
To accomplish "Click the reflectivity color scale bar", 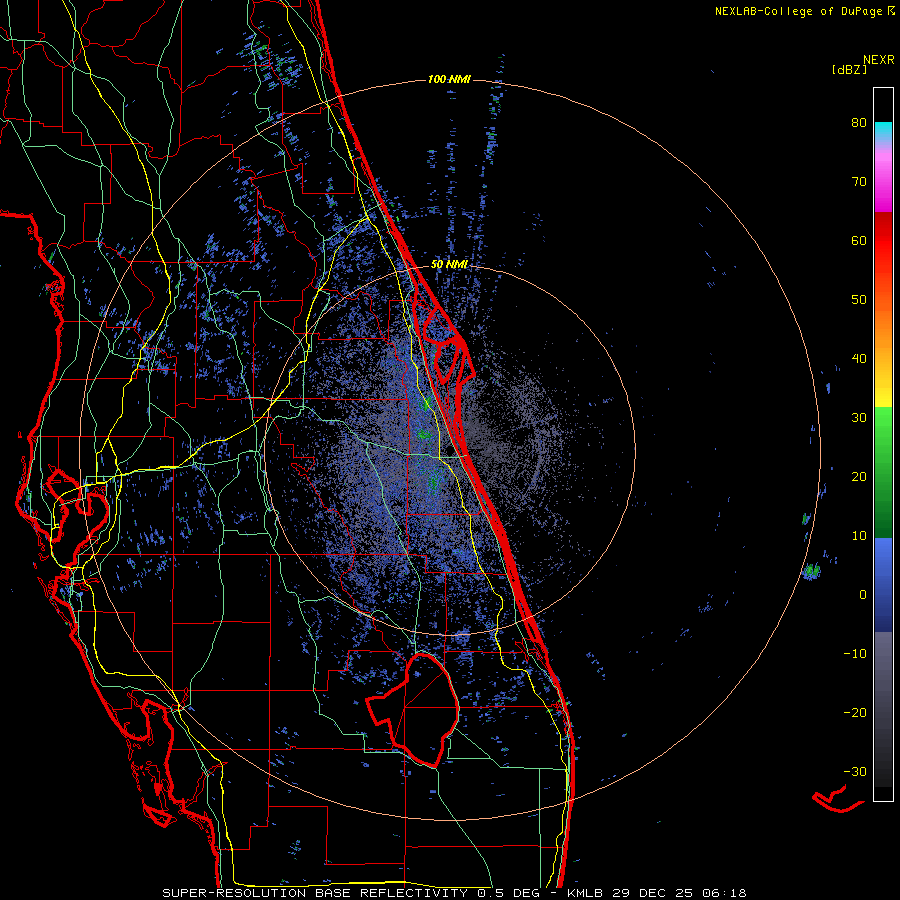I will 883,444.
